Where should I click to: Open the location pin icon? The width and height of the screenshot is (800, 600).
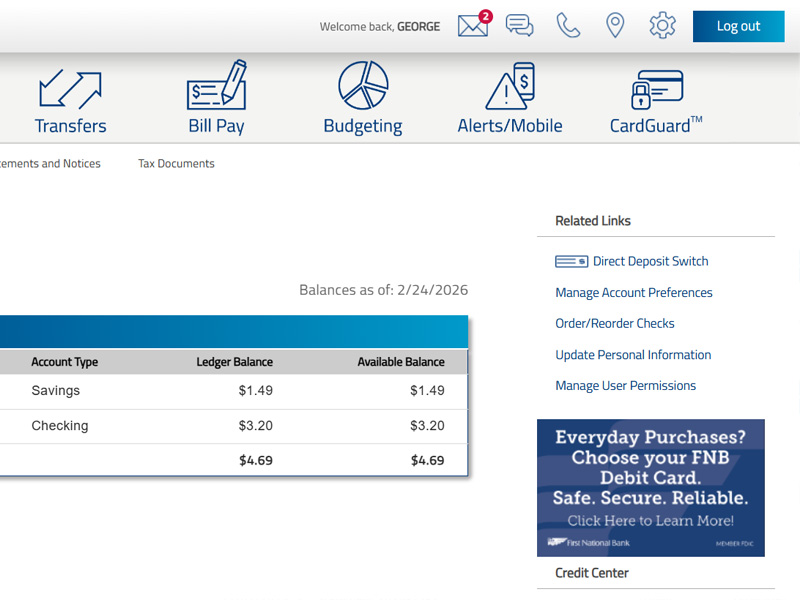click(615, 26)
